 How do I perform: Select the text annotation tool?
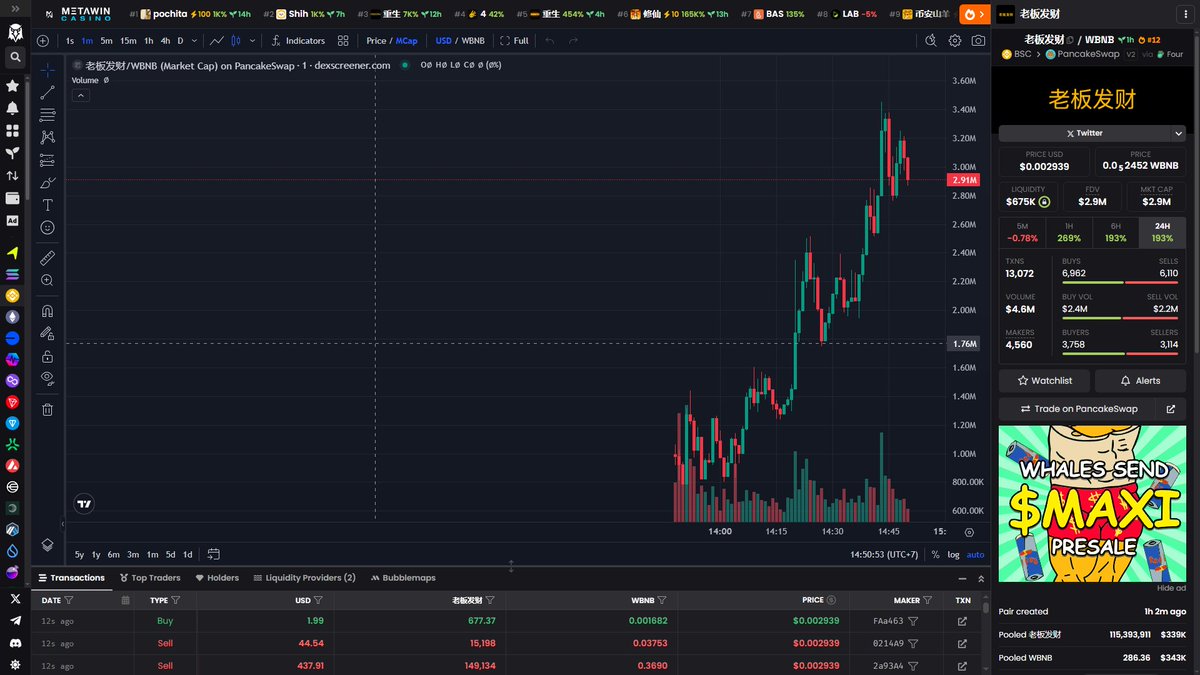click(x=47, y=205)
